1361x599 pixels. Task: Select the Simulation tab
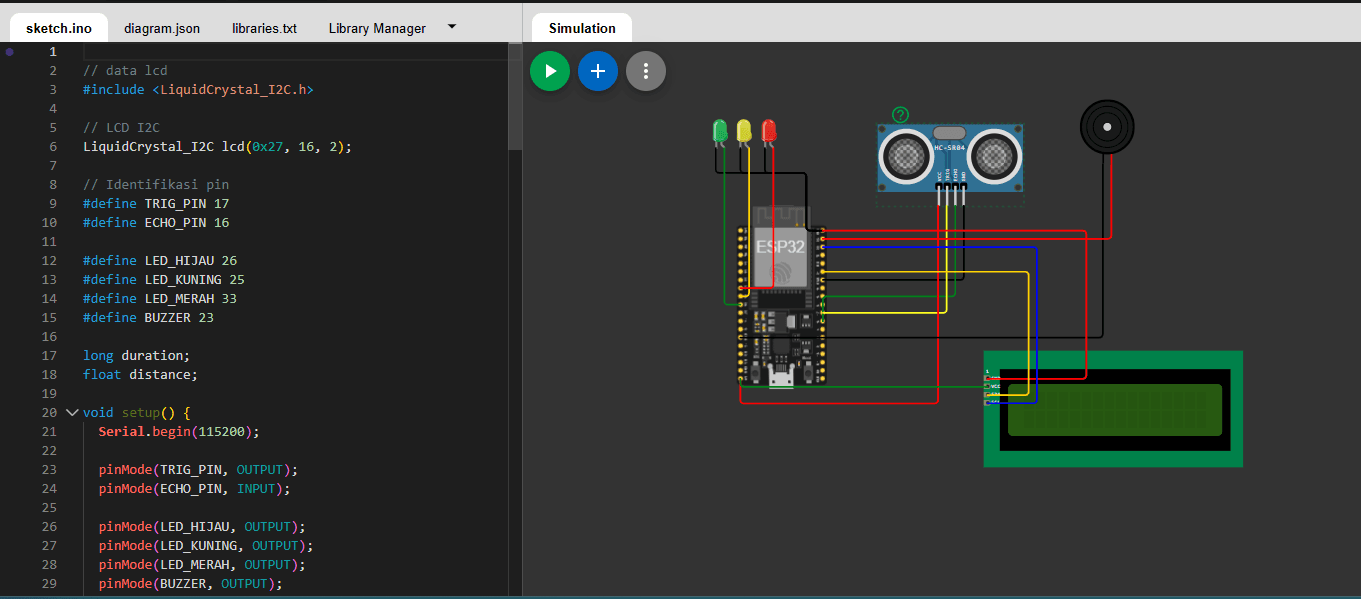[x=582, y=28]
